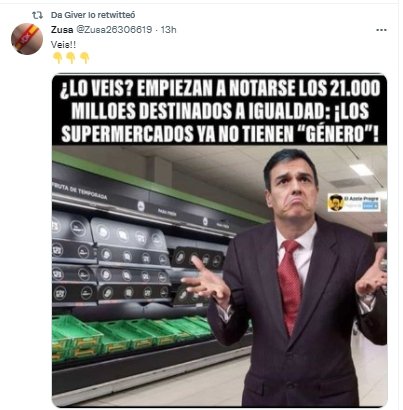This screenshot has height=410, width=403.
Task: Click the "Fruta de temporada" shelf sign
Action: click(x=79, y=191)
